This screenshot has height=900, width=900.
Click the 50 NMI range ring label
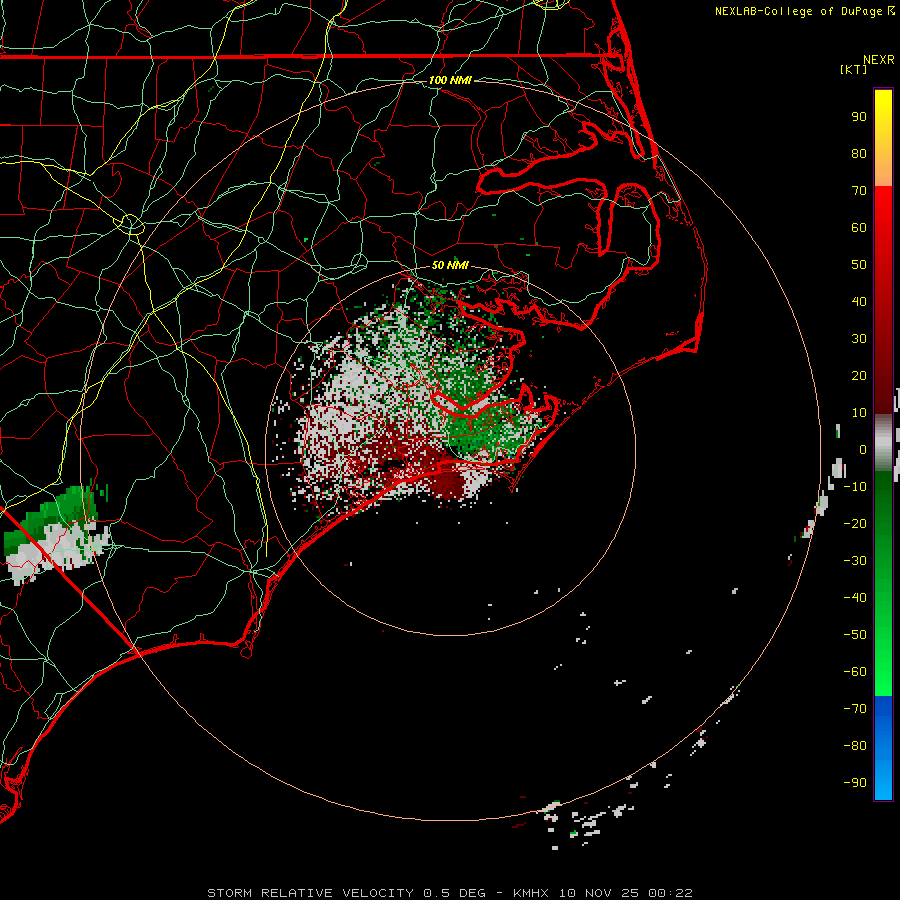pyautogui.click(x=450, y=265)
